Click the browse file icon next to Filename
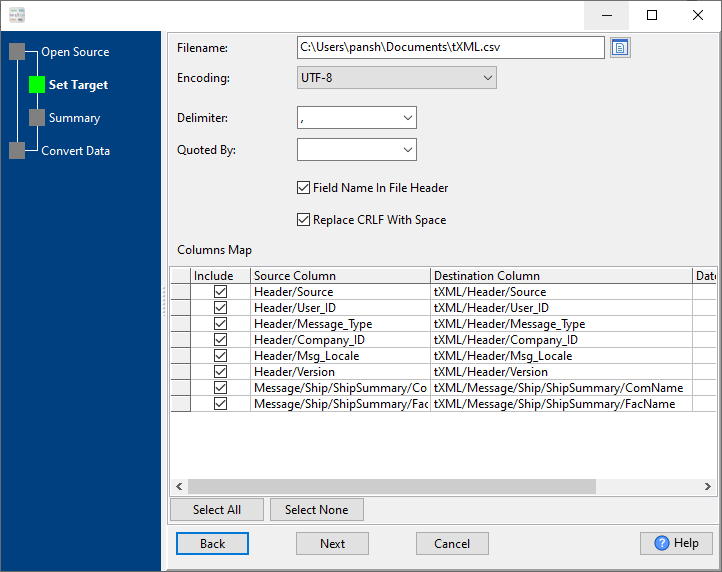 click(620, 48)
